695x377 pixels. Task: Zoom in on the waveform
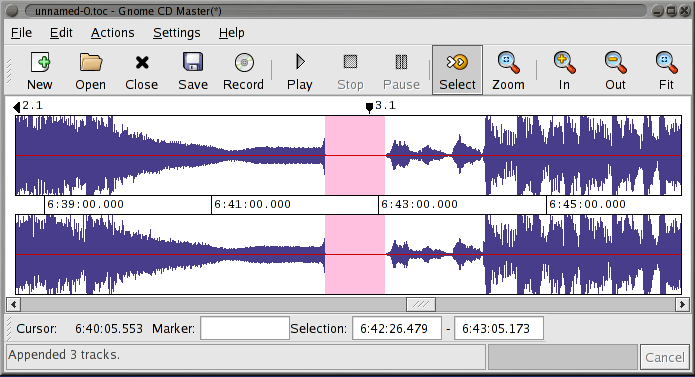[564, 70]
